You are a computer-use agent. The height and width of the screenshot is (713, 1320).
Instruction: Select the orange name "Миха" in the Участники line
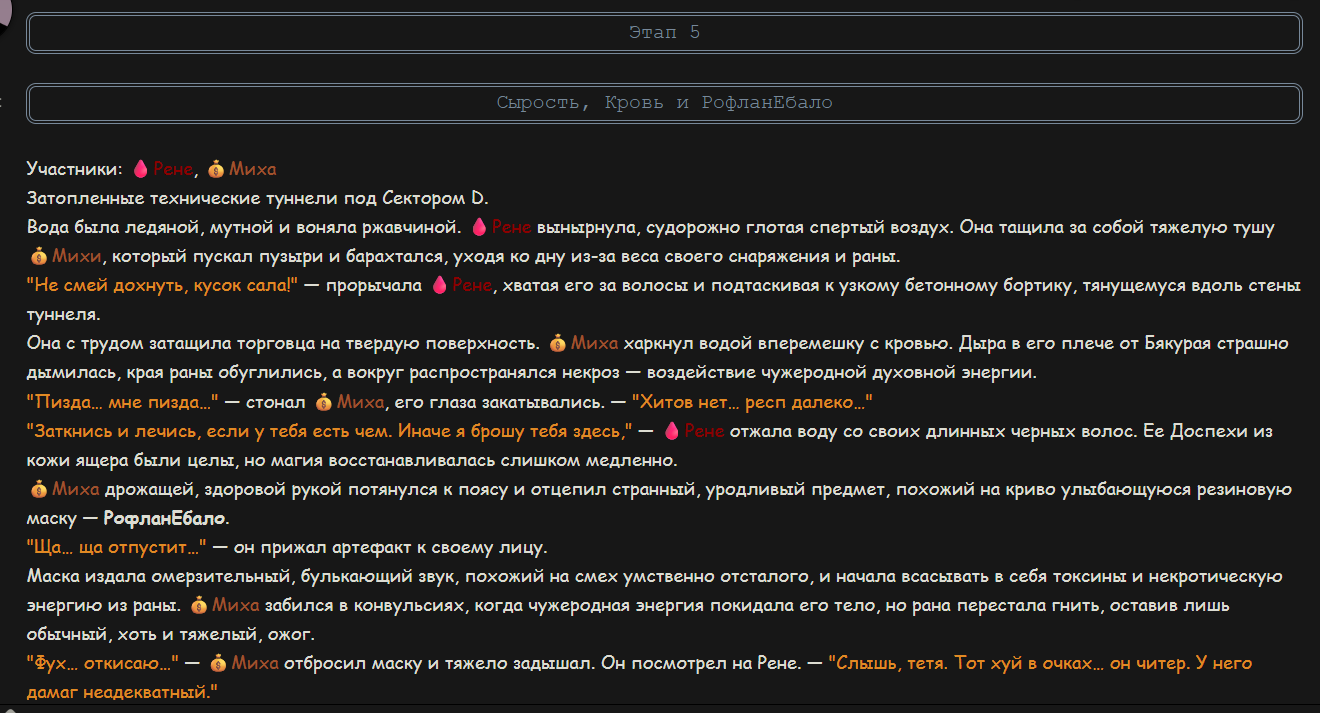tap(251, 169)
